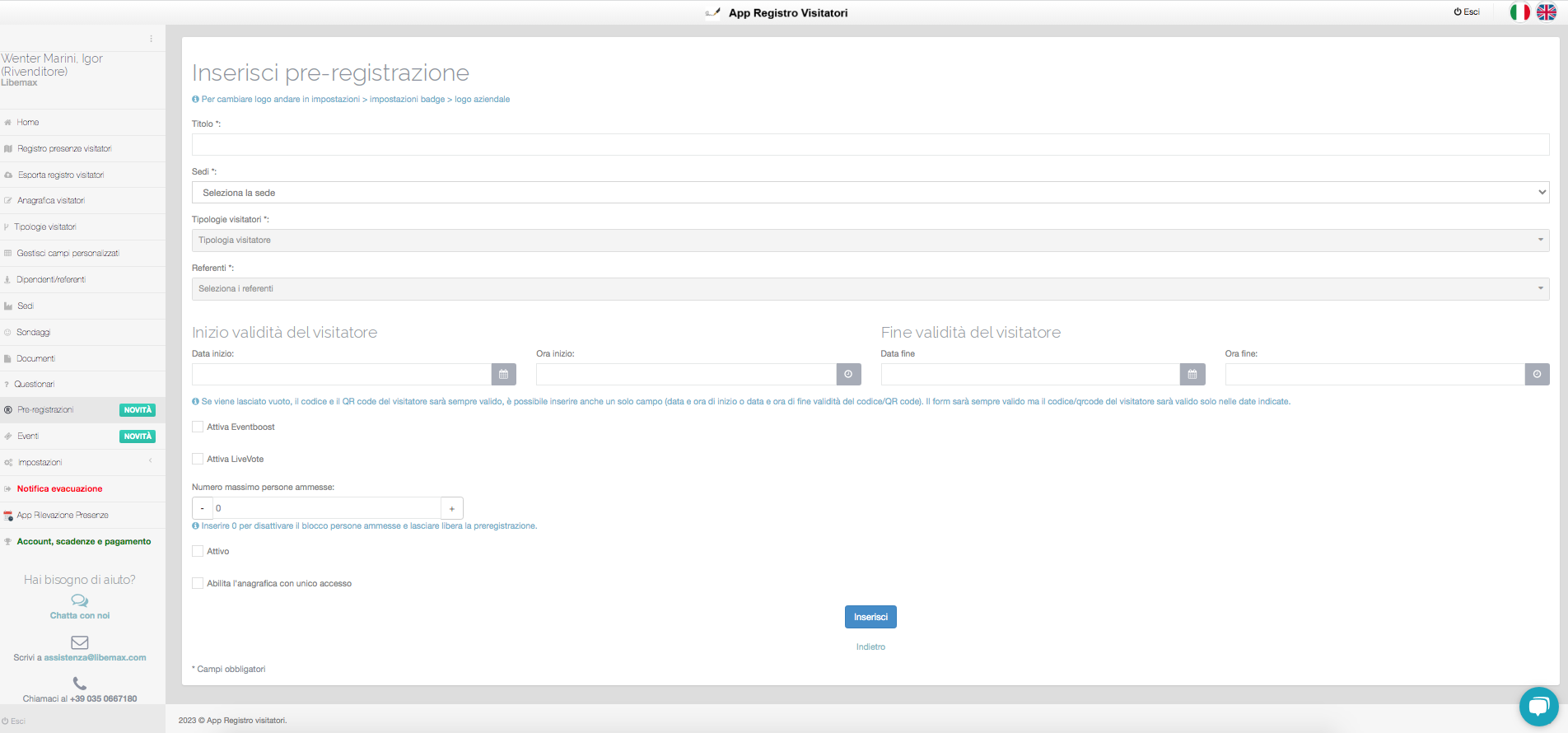Open Eventi menu item
Viewport: 1568px width, 733px height.
(x=82, y=437)
